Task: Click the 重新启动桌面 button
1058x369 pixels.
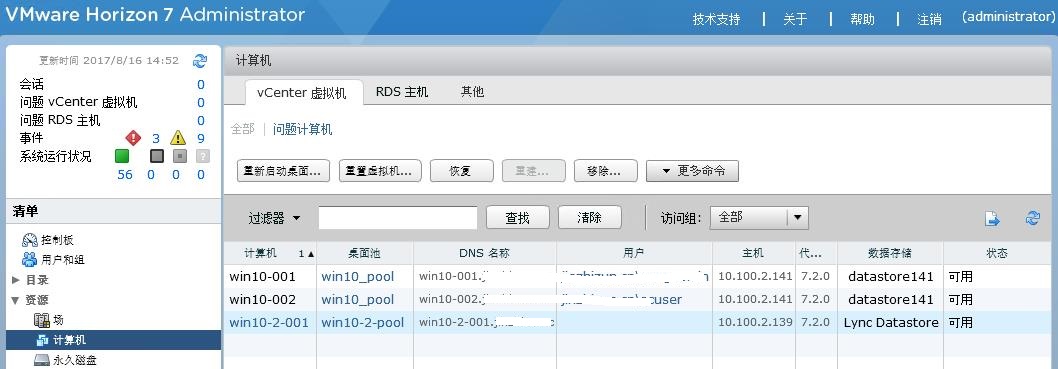Action: tap(283, 171)
